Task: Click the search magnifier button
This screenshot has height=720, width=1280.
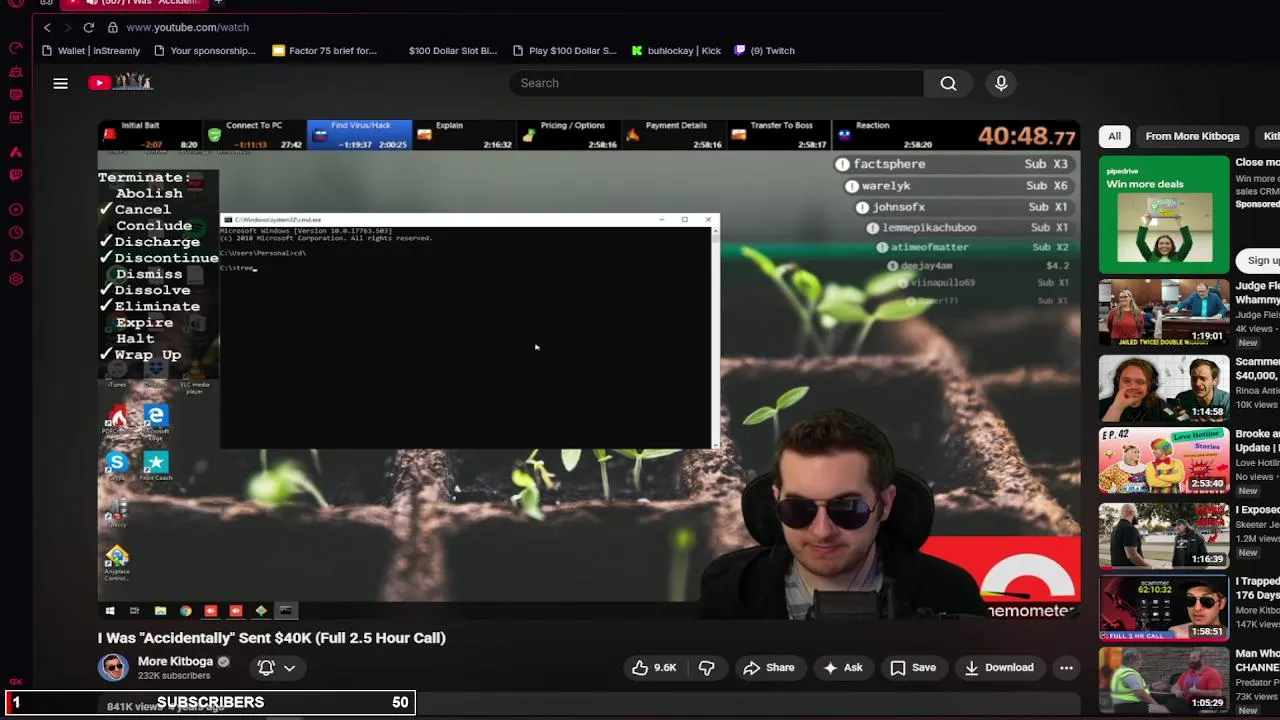Action: (948, 83)
